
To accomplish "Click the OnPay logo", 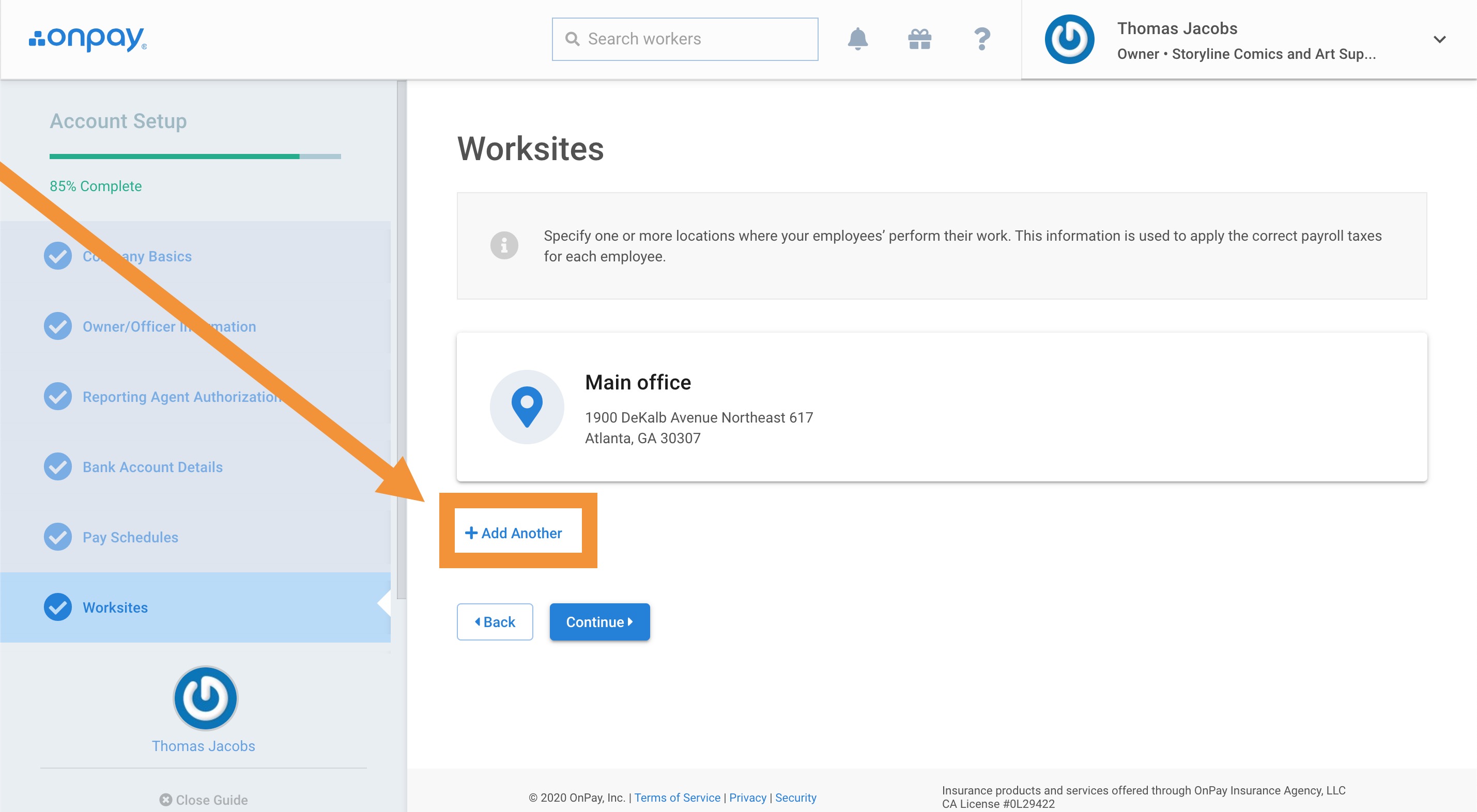I will 88,39.
